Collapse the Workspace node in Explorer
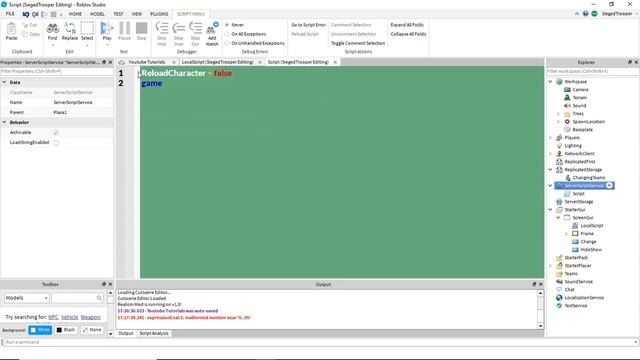640x360 pixels. tap(550, 82)
